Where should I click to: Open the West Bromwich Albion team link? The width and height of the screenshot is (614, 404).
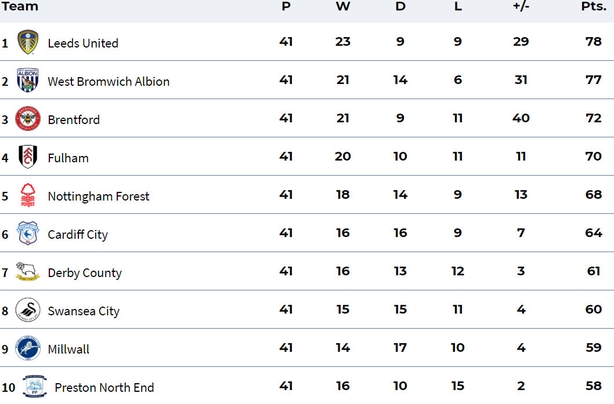click(108, 81)
